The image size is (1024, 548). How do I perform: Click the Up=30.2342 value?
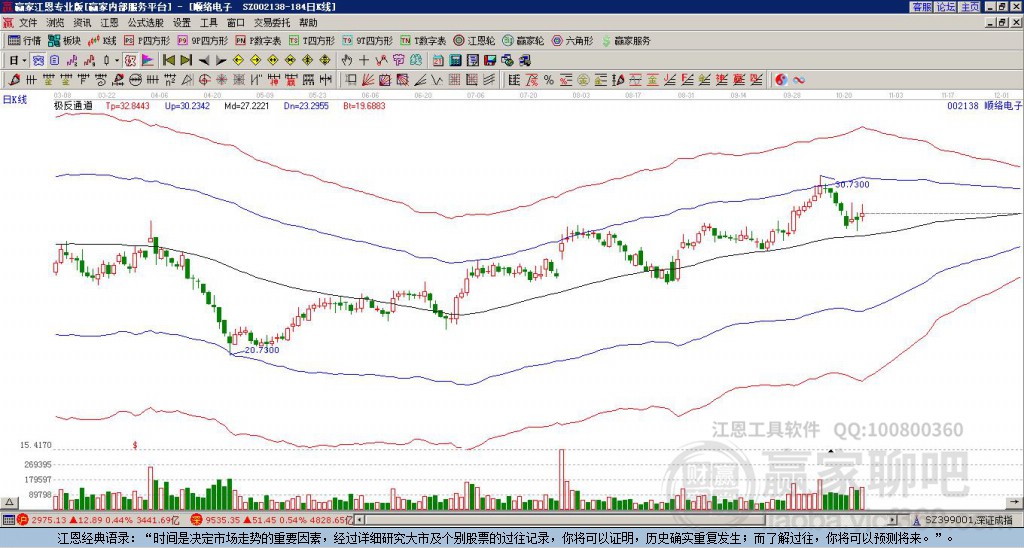pyautogui.click(x=187, y=105)
